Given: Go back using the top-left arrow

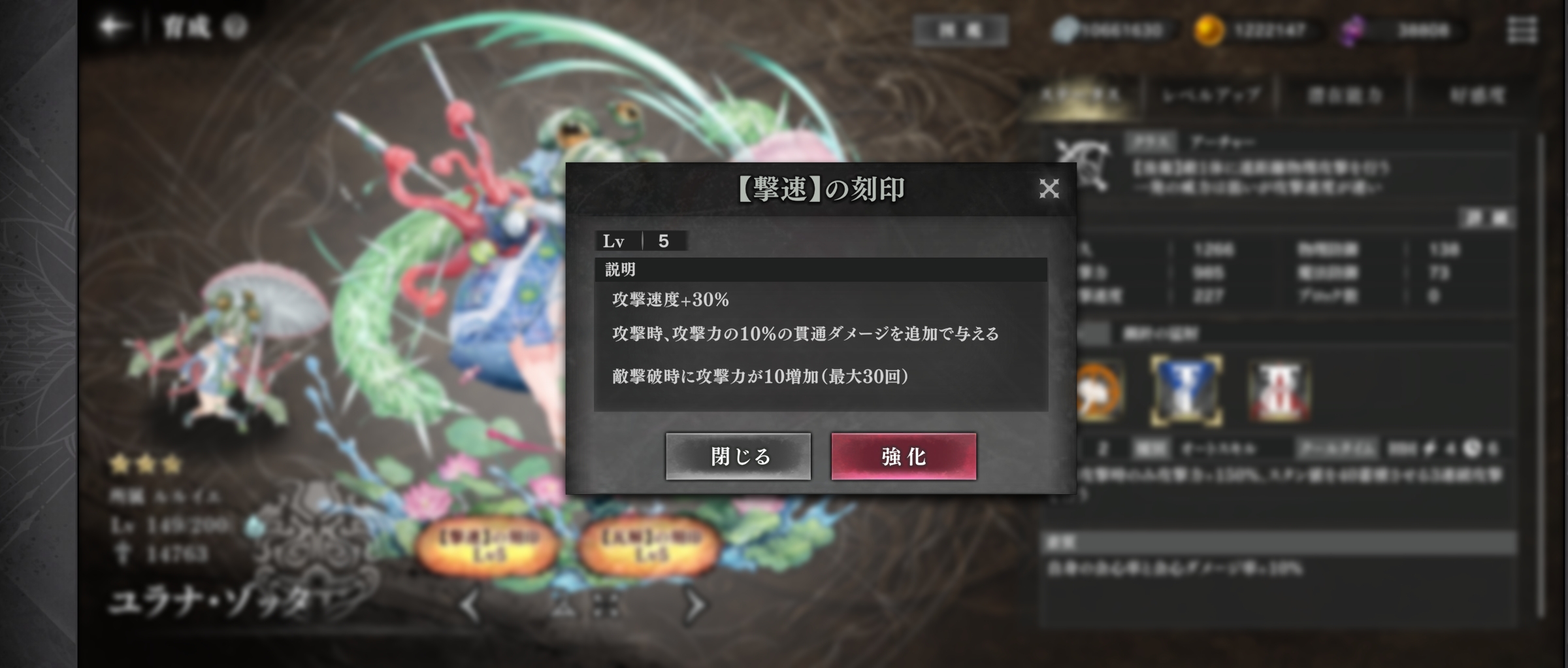Looking at the screenshot, I should pyautogui.click(x=114, y=27).
